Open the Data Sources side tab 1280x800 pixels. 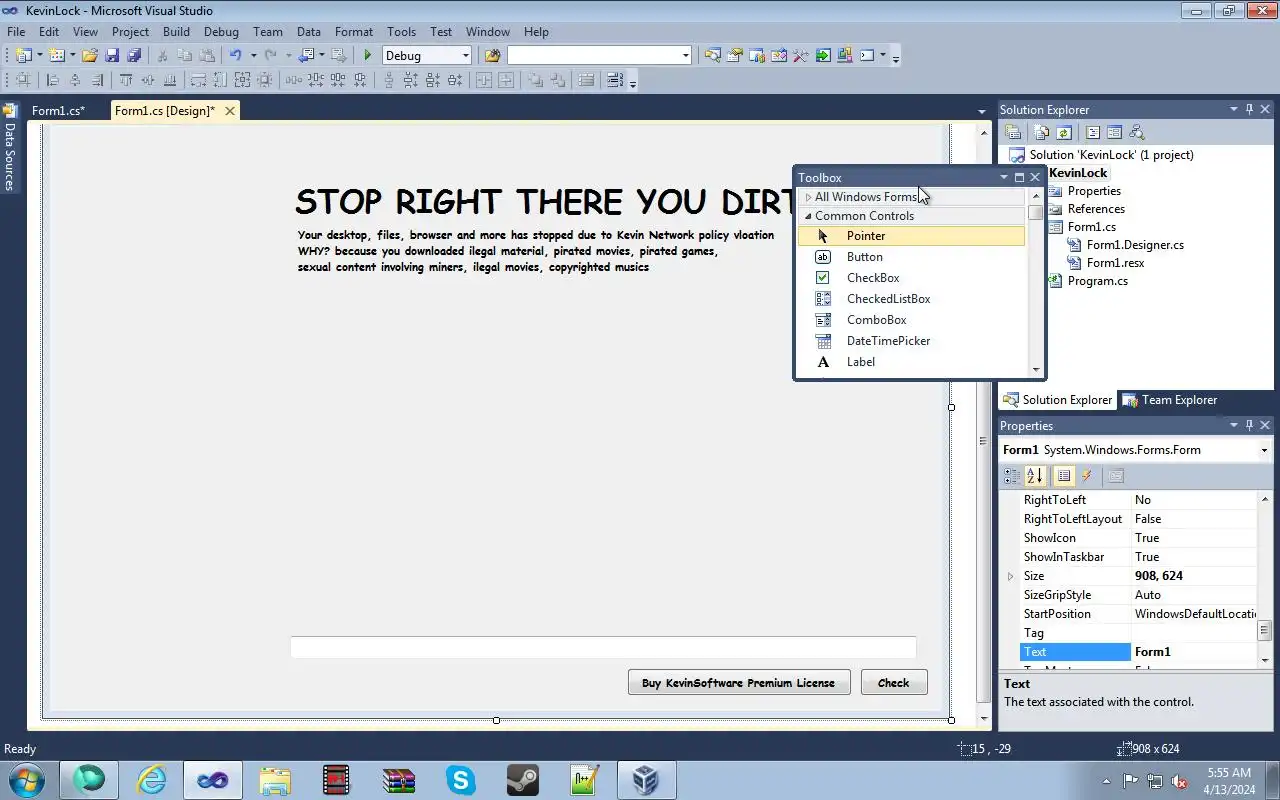(x=10, y=148)
